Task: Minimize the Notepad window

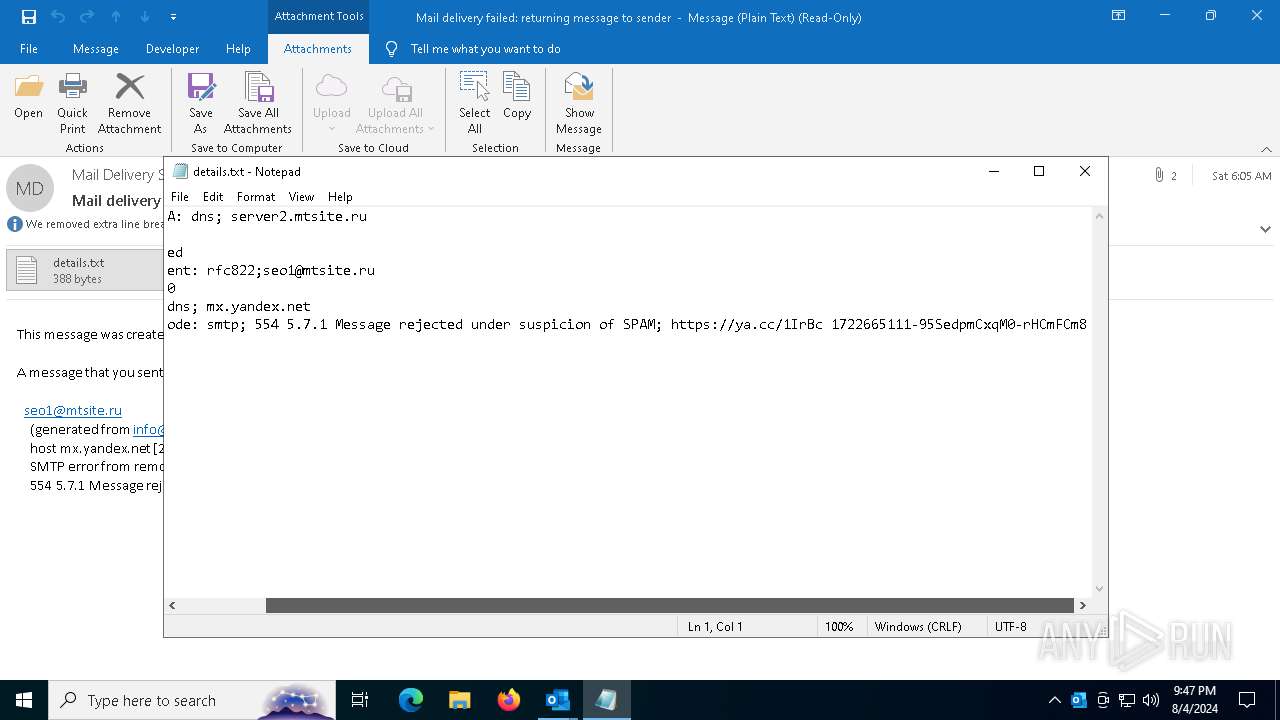Action: coord(994,171)
